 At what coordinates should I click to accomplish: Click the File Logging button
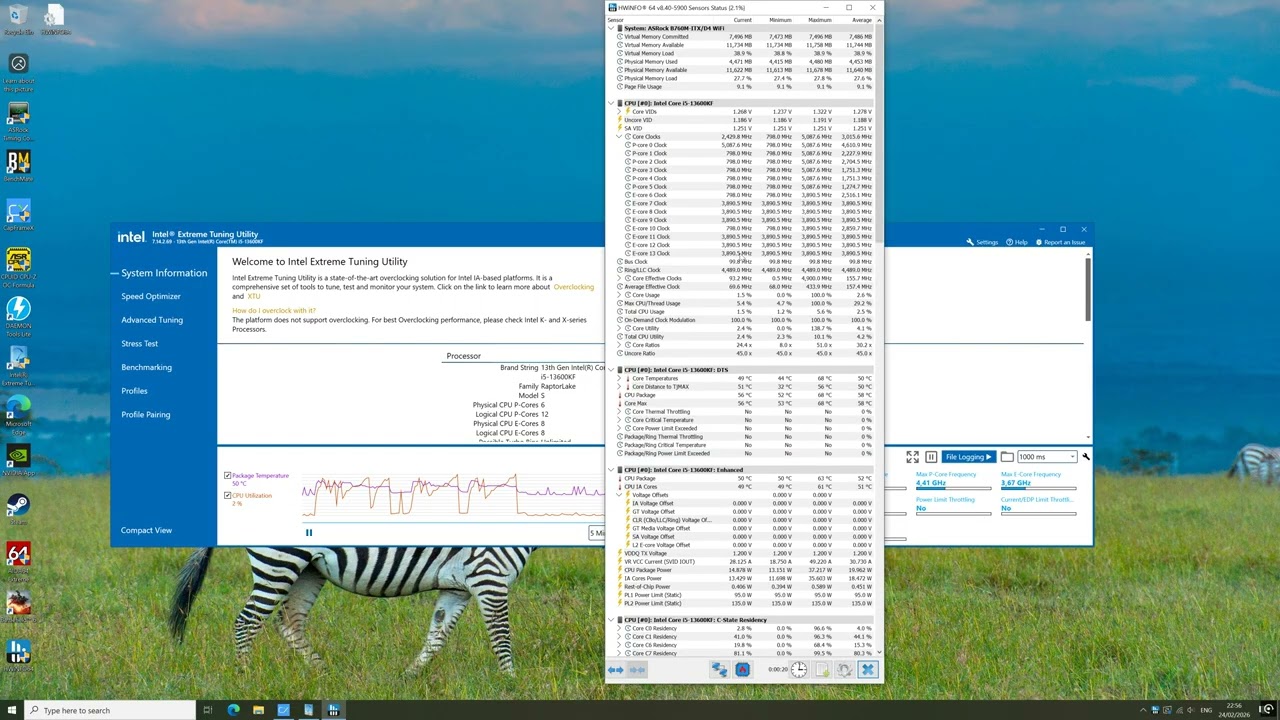click(x=968, y=457)
